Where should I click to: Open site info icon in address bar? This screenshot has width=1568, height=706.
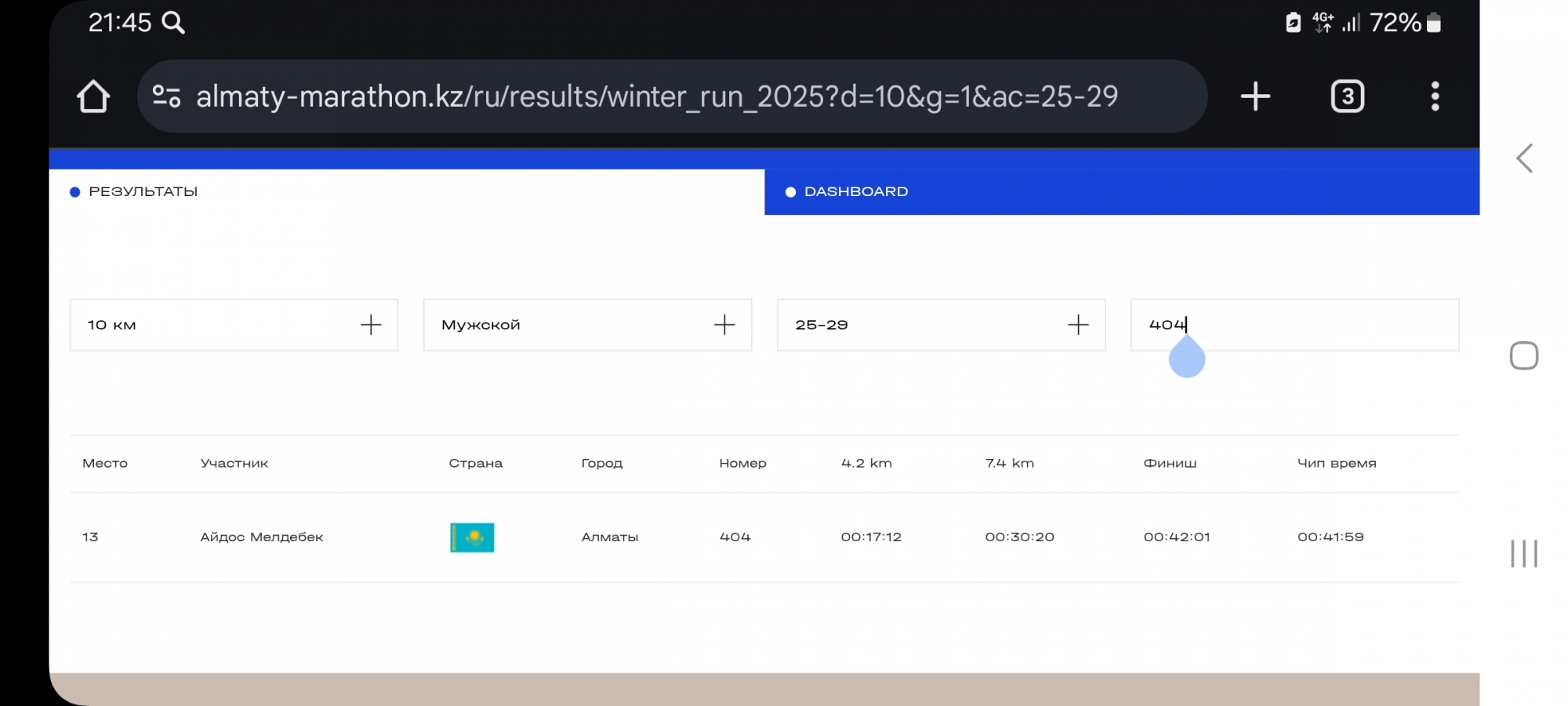click(166, 96)
